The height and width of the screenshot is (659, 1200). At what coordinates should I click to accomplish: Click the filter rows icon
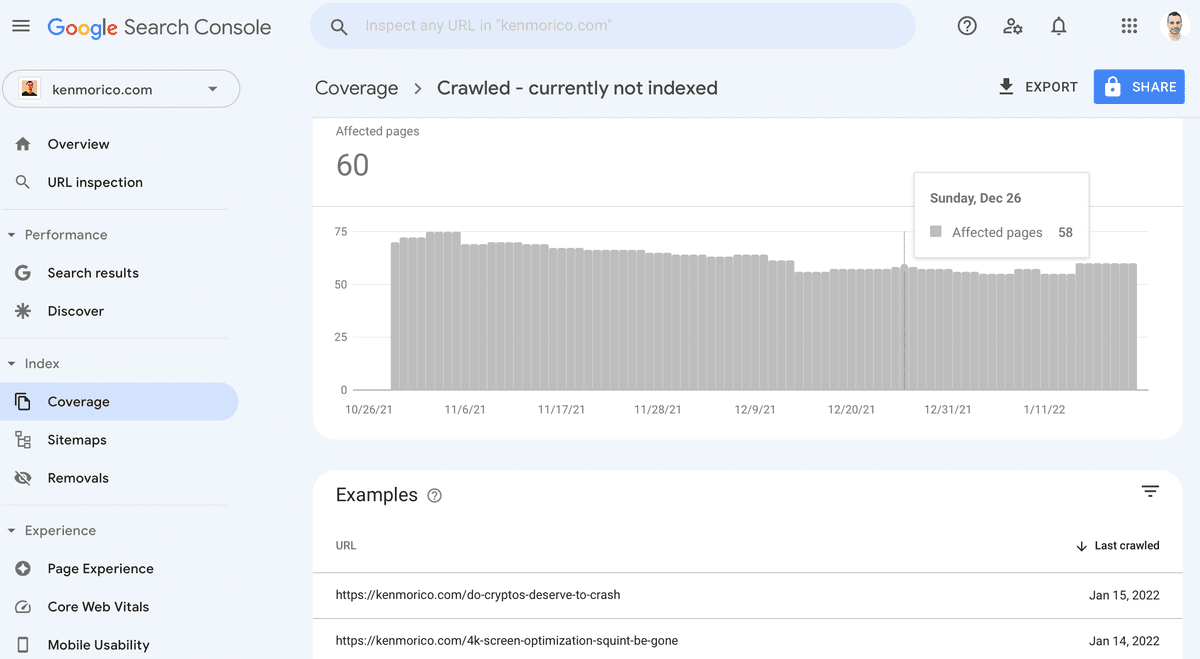coord(1150,491)
